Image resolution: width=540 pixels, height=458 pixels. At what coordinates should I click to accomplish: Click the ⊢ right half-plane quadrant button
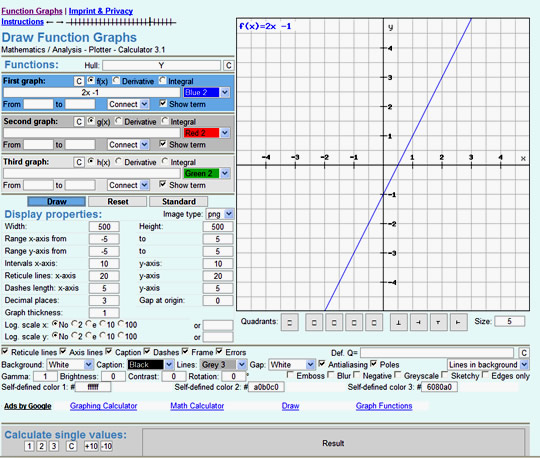pyautogui.click(x=458, y=323)
